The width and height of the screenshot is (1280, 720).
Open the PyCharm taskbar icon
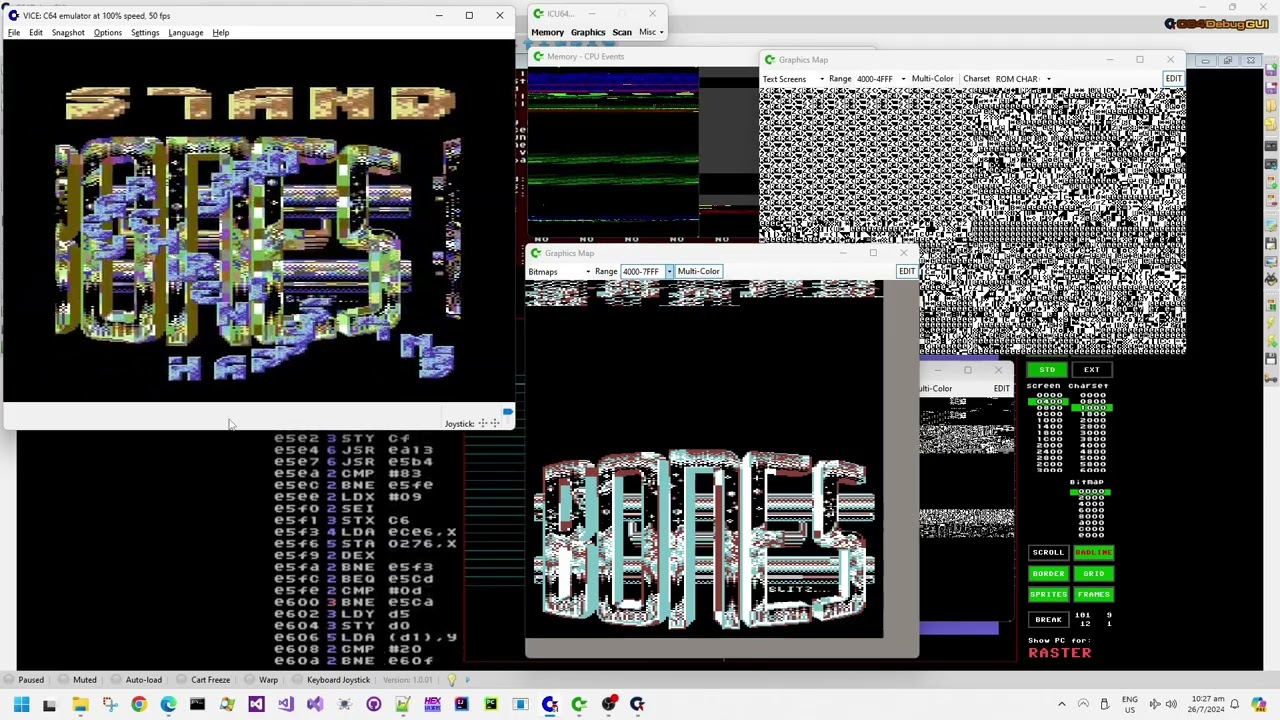coord(491,704)
